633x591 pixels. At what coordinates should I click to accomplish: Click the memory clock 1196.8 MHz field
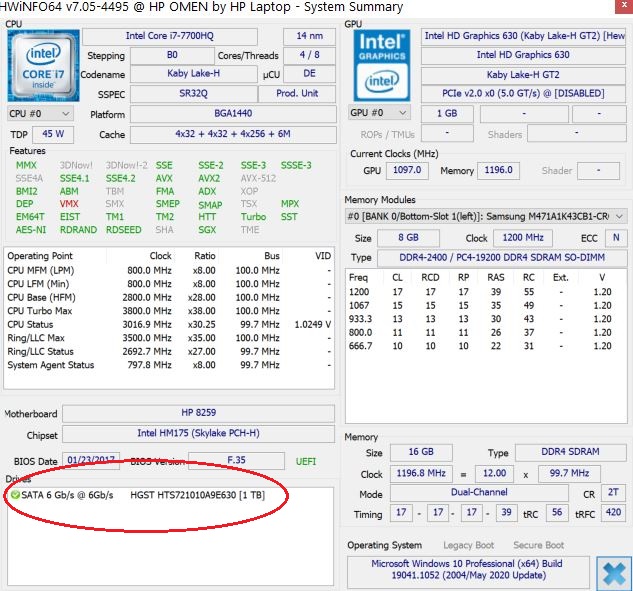click(421, 473)
